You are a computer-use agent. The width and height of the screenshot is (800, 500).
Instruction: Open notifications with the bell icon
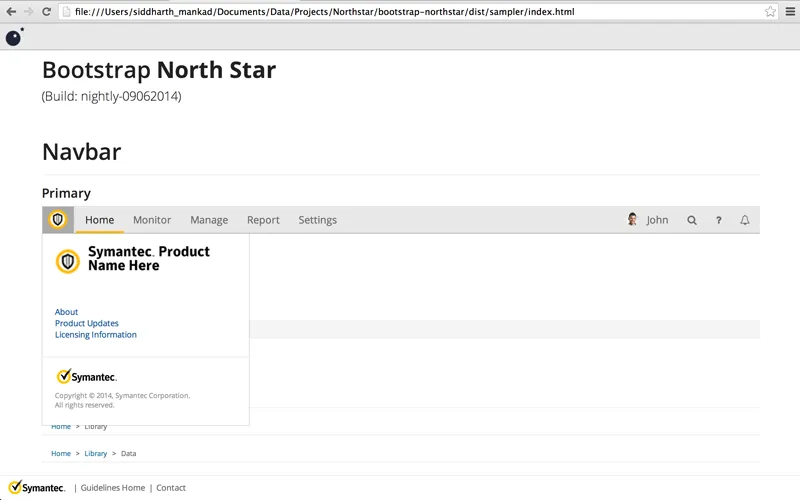(745, 220)
